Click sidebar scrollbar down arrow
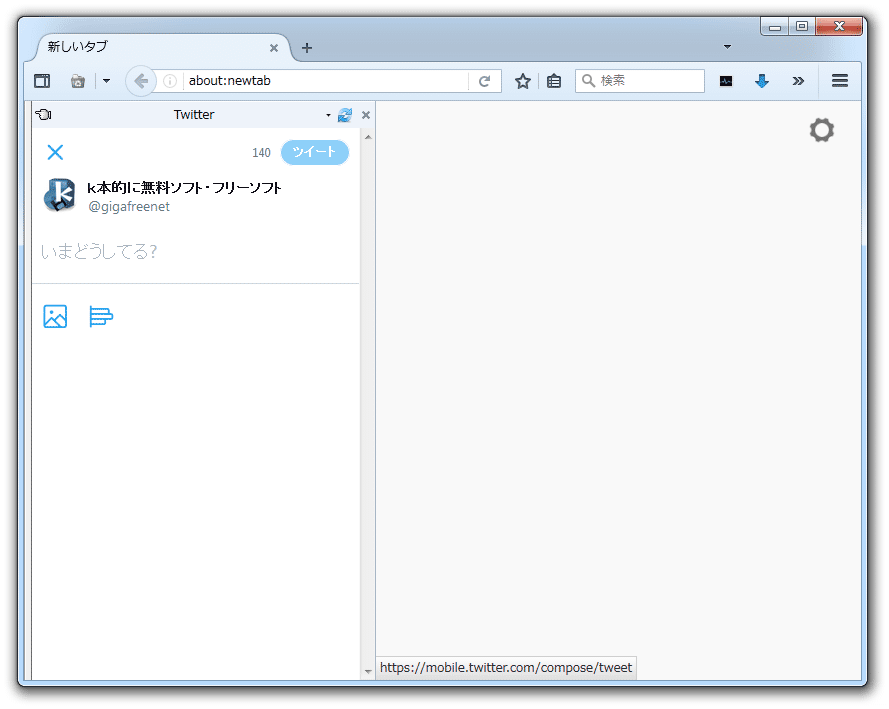 (x=368, y=672)
